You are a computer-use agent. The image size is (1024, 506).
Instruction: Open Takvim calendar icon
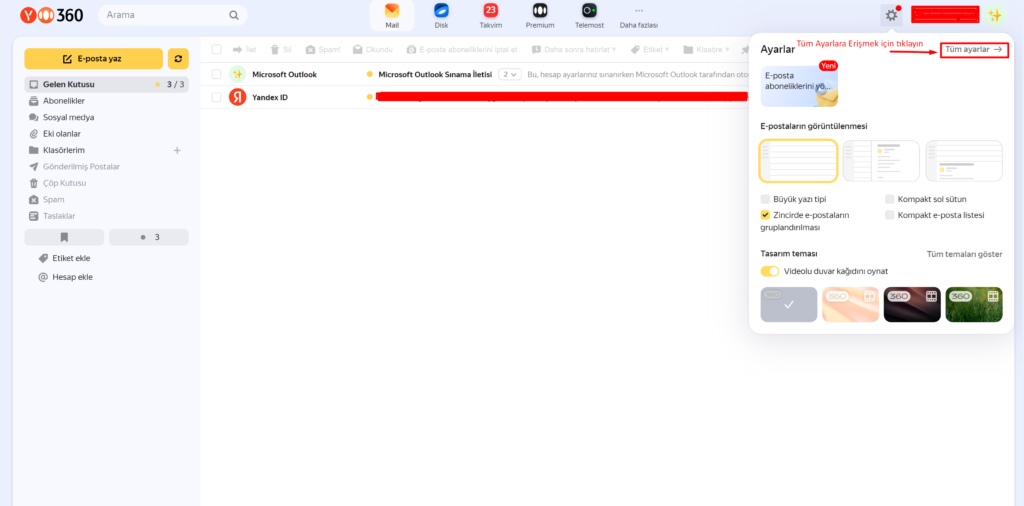click(x=491, y=11)
